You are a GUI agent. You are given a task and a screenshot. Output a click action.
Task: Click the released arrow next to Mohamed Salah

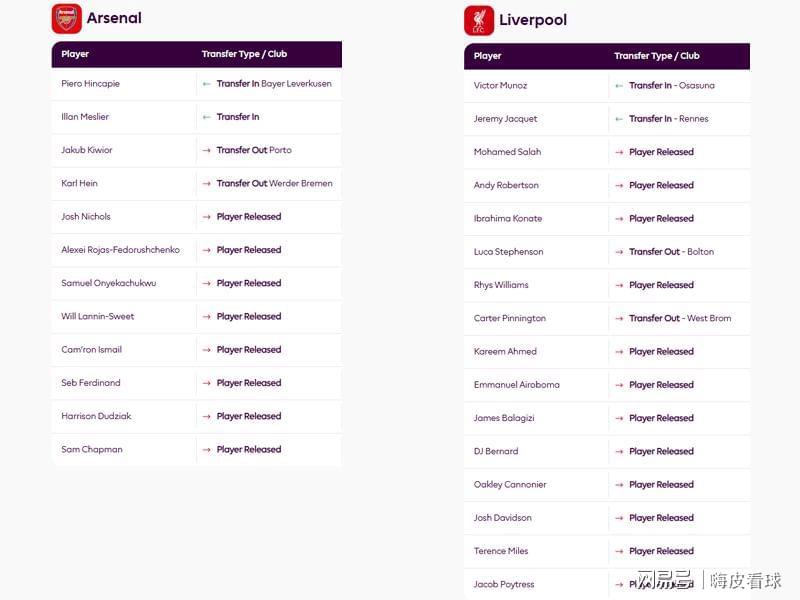pyautogui.click(x=619, y=153)
